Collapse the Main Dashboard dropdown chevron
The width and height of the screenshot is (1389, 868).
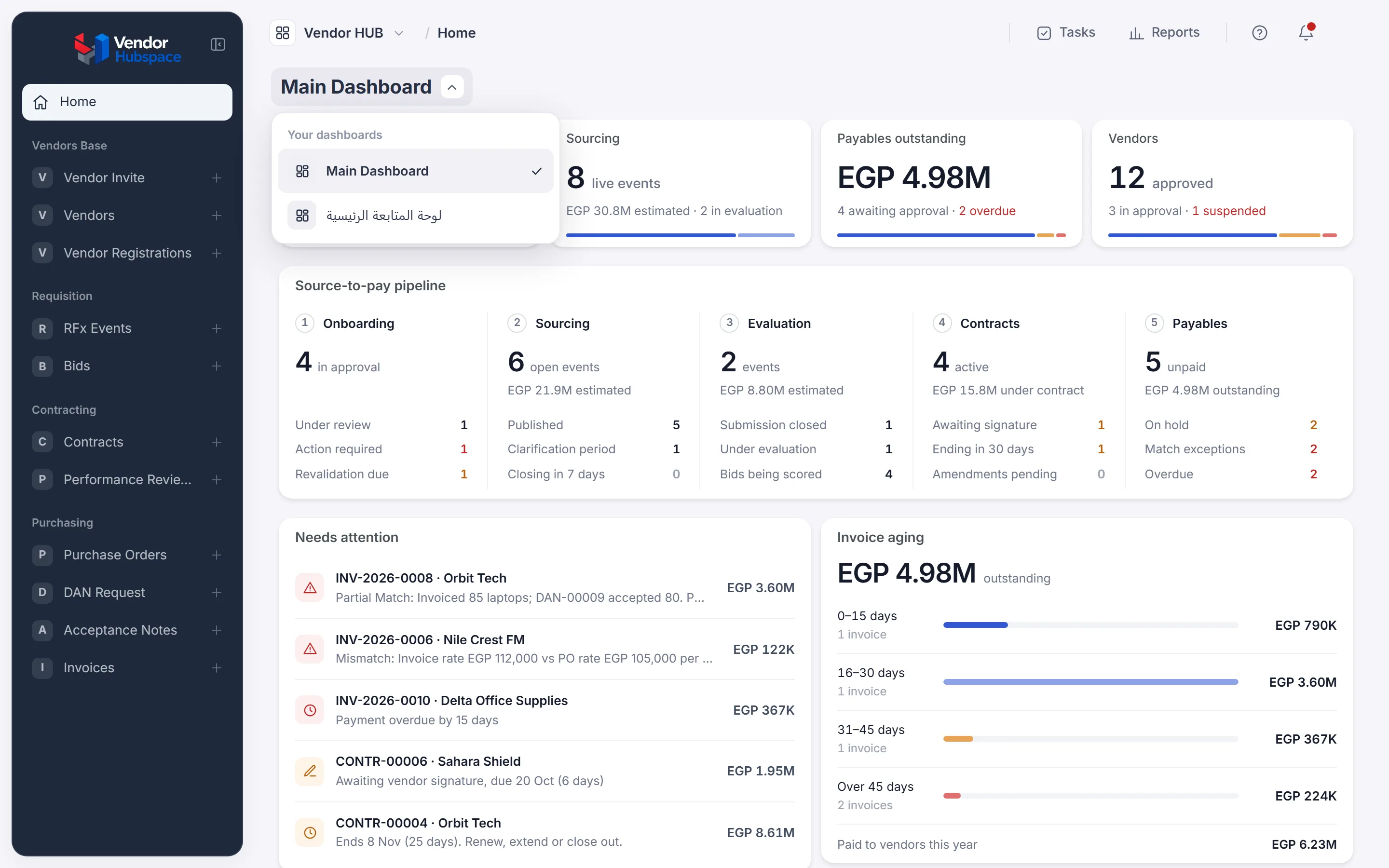coord(452,87)
